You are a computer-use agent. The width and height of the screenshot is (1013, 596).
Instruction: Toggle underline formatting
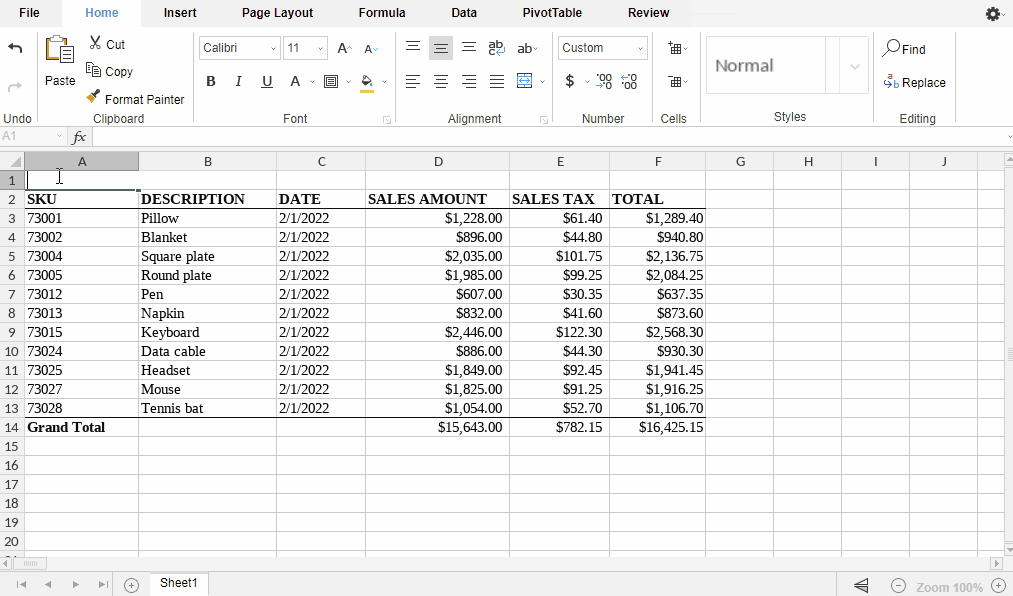tap(267, 82)
